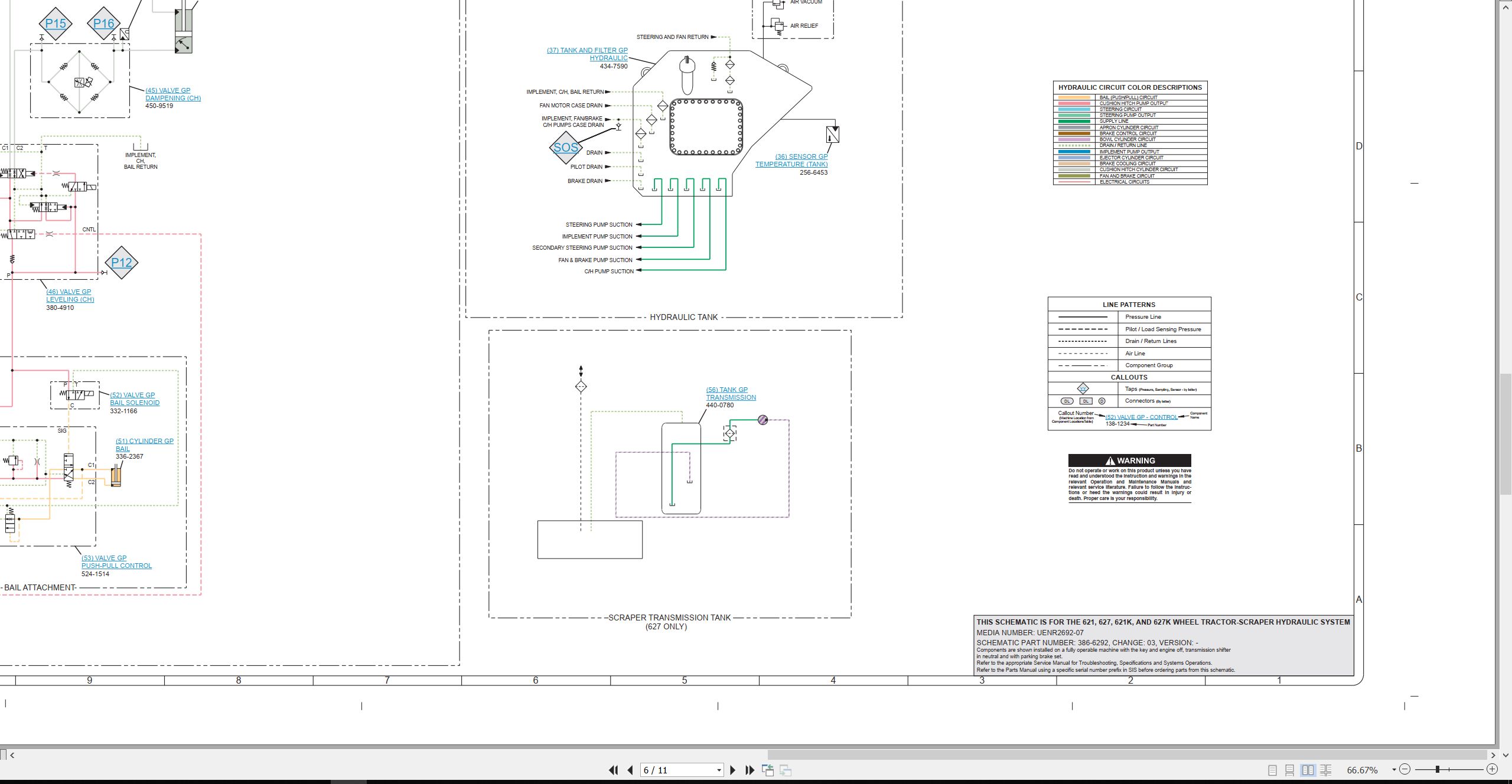Viewport: 1512px width, 784px height.
Task: Open zoom level dropdown at 66.67%
Action: (x=1394, y=770)
